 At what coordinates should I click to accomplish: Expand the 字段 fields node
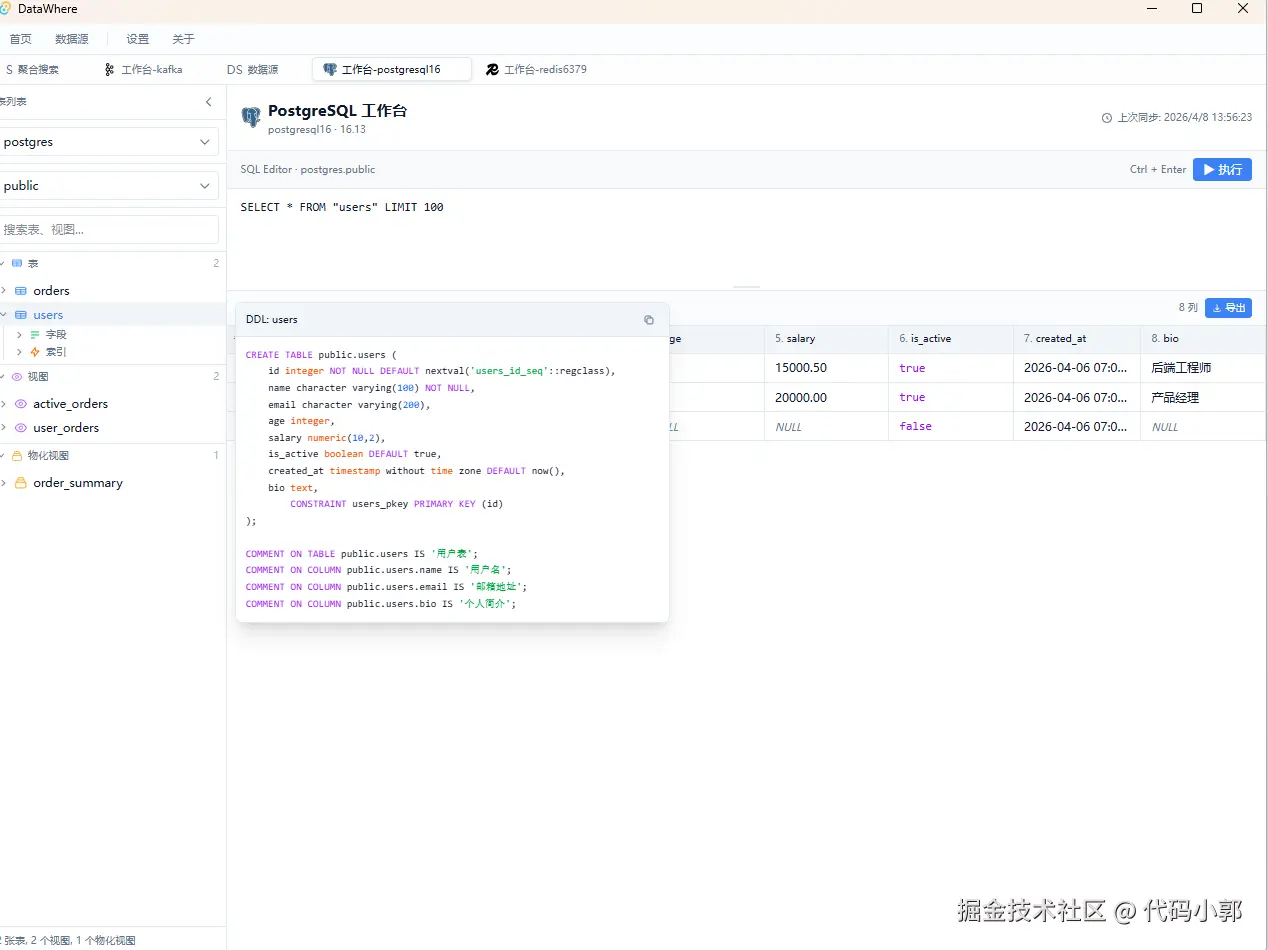(19, 335)
